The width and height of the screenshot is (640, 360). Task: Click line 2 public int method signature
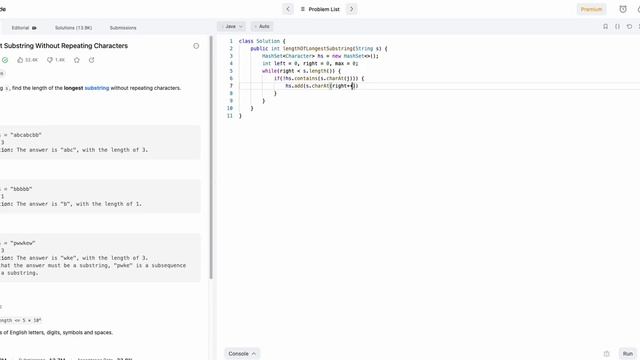click(319, 48)
